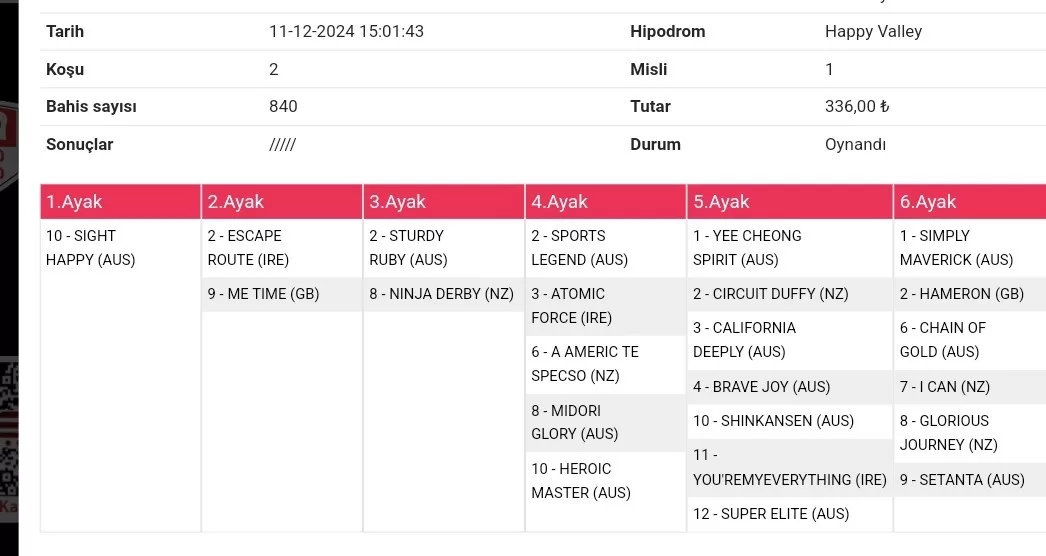Select the 336,00 ₺ Tutar amount
Image resolution: width=1046 pixels, height=556 pixels.
tap(857, 106)
